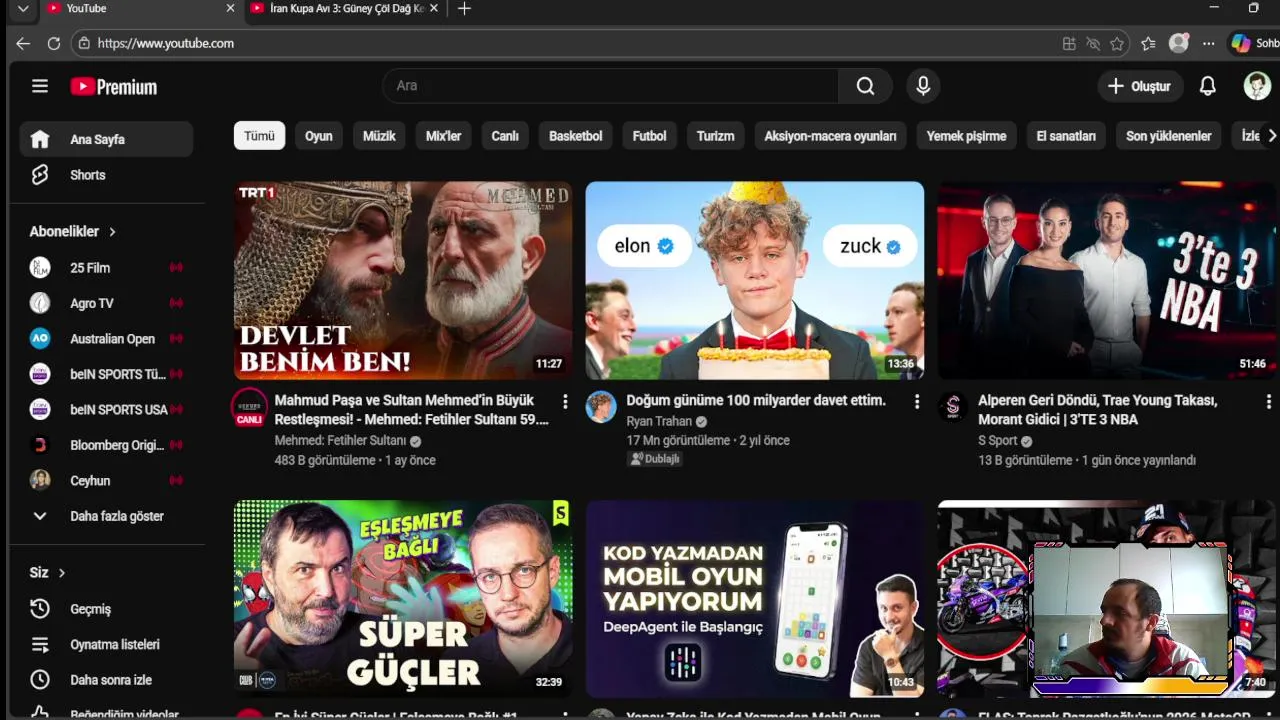Viewport: 1280px width, 720px height.
Task: Open Daha sonra izle list
Action: click(x=106, y=680)
